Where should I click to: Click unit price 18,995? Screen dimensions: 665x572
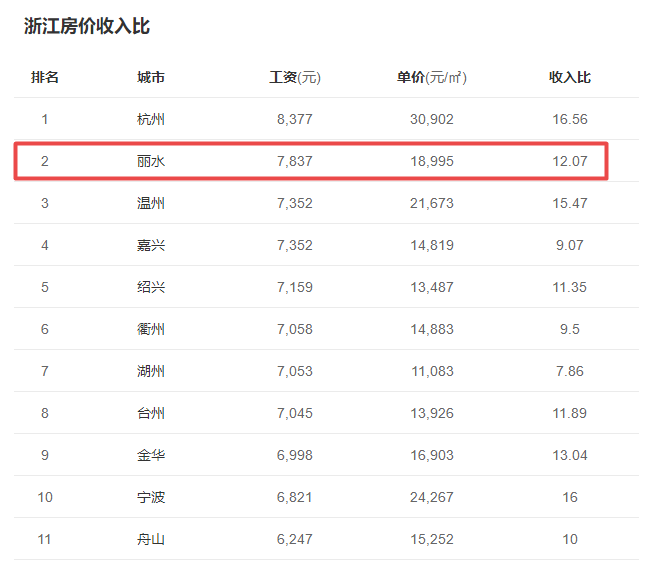point(432,161)
